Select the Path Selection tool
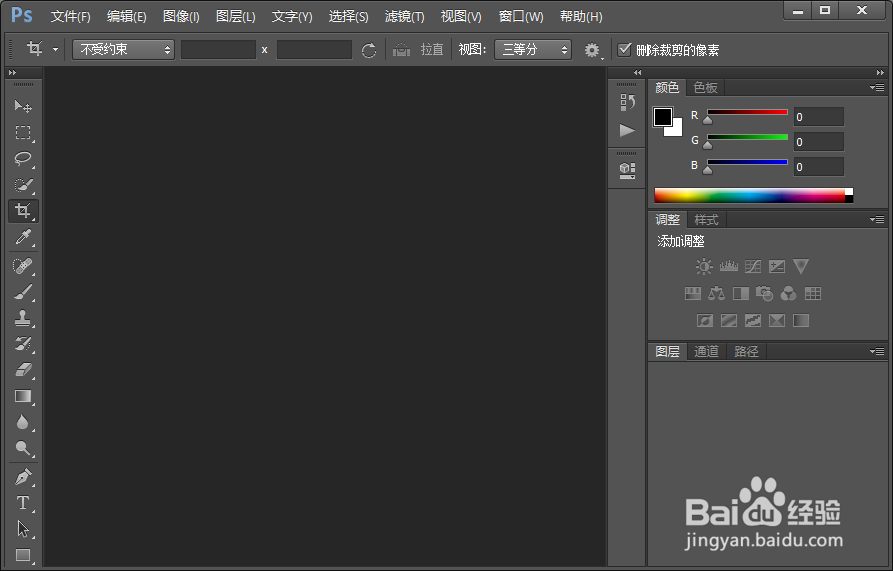 click(23, 529)
